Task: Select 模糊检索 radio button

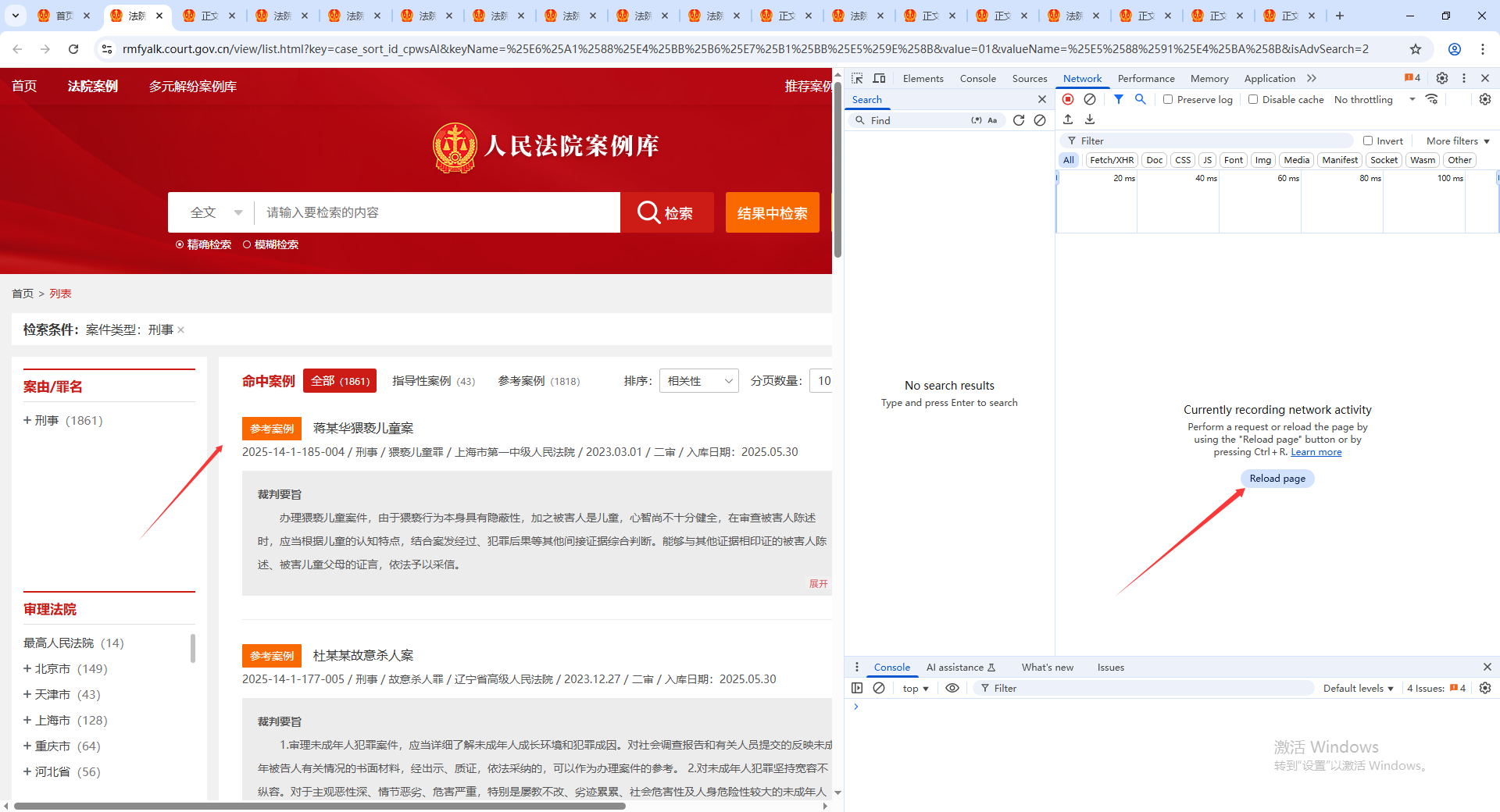Action: [247, 244]
